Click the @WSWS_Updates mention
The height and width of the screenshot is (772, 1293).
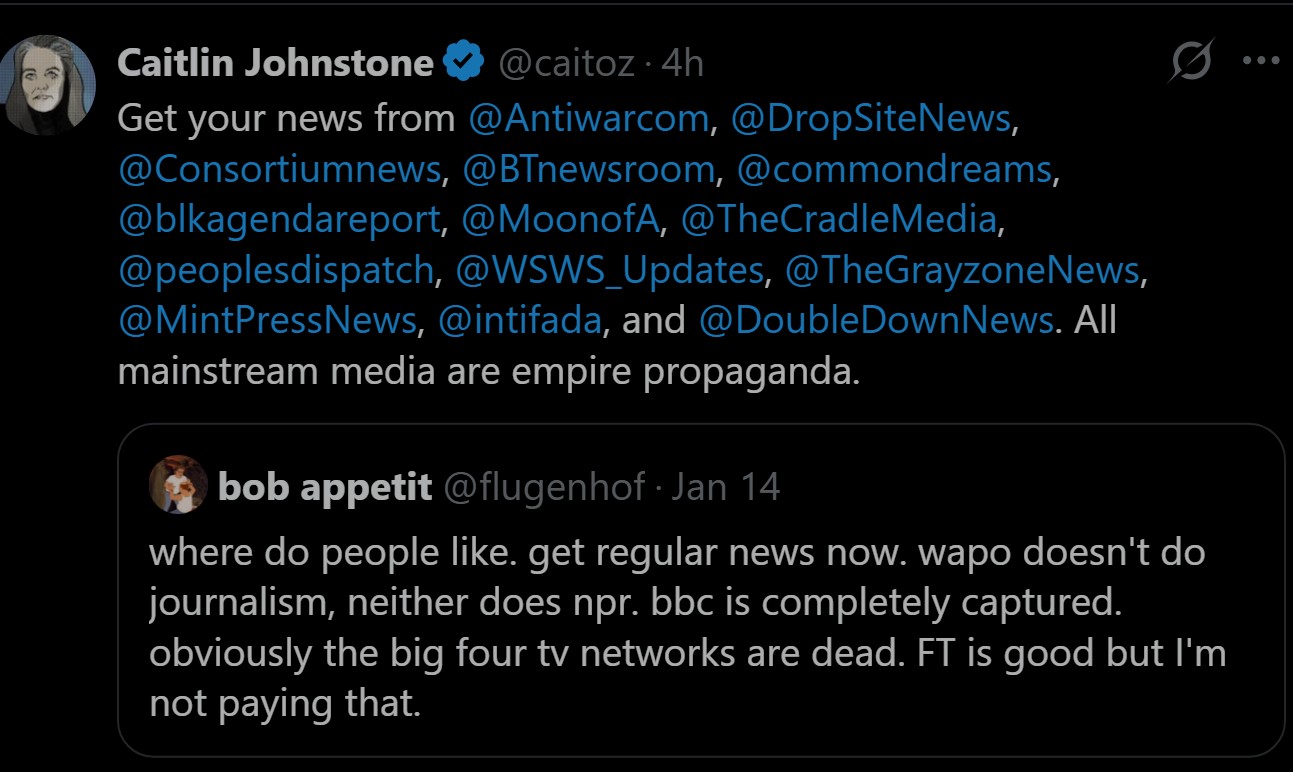coord(610,270)
